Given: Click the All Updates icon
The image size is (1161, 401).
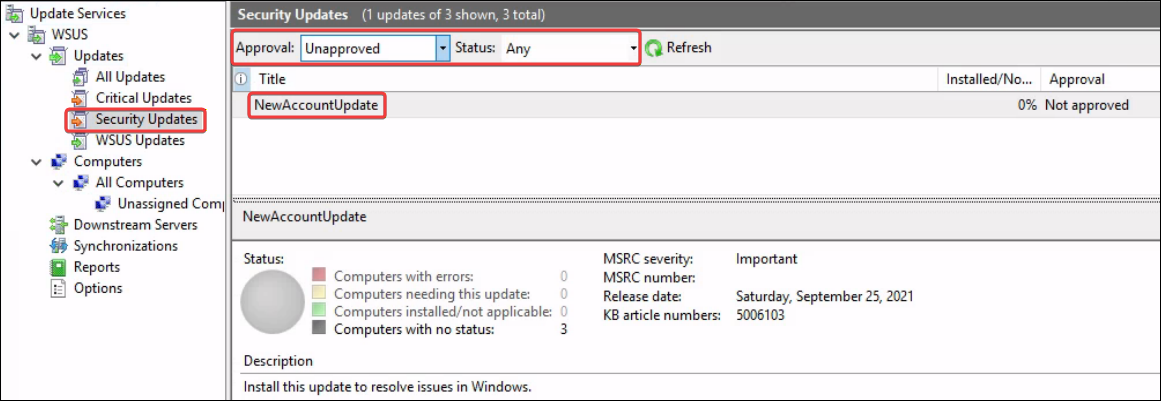Looking at the screenshot, I should pos(81,77).
